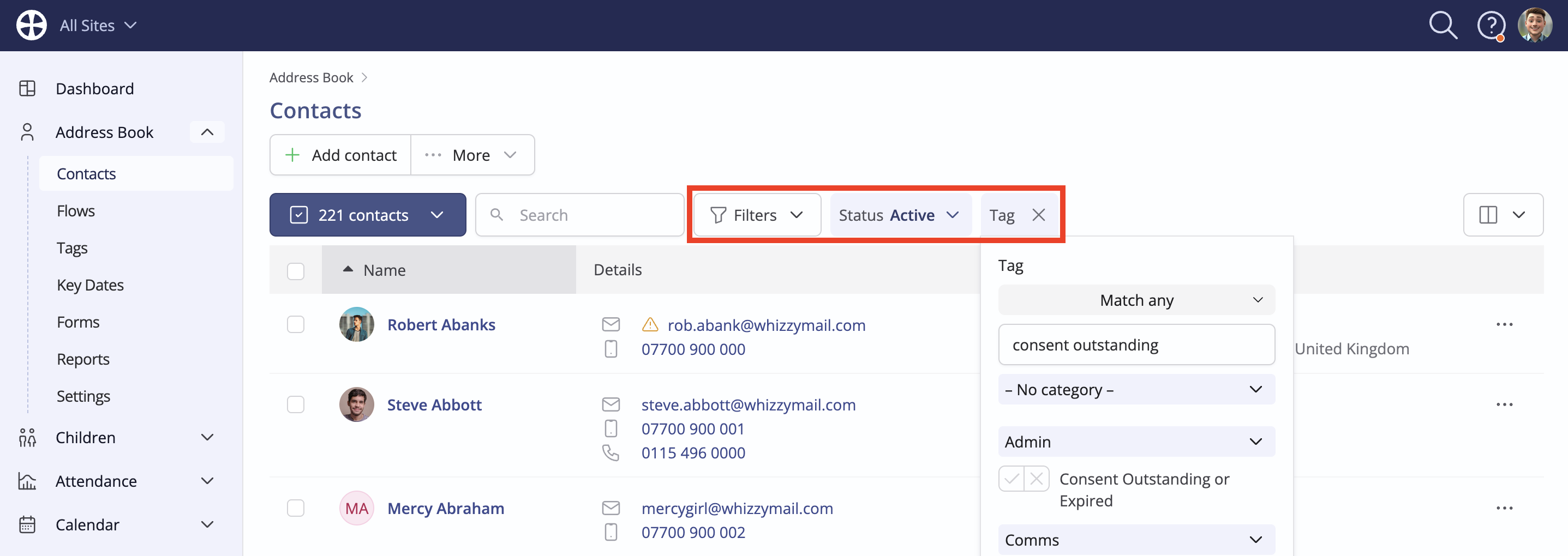Click the funnel Filters icon
This screenshot has height=556, width=1568.
pos(719,215)
